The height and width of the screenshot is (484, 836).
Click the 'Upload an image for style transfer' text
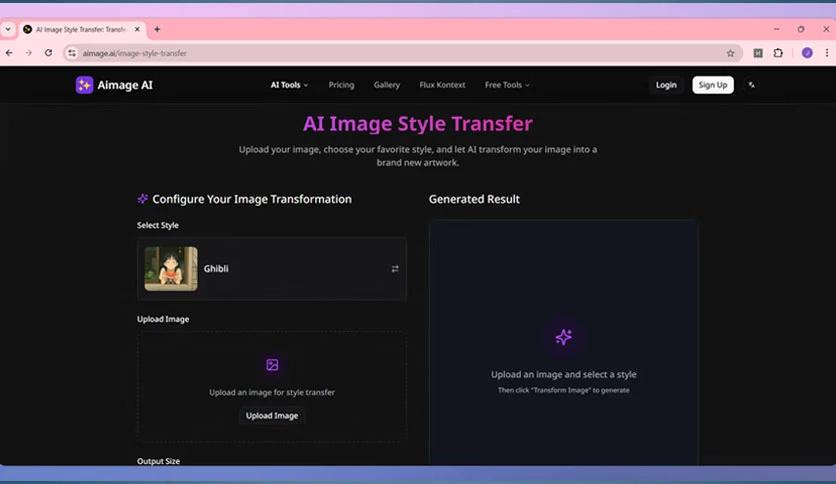tap(272, 392)
